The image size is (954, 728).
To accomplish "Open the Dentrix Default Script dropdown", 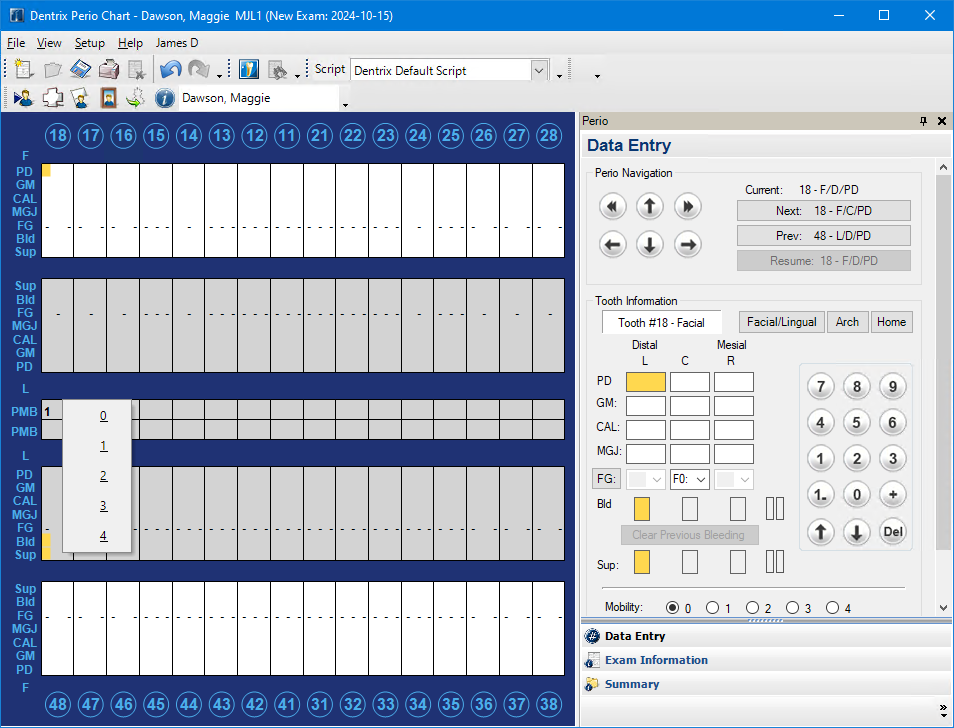I will 539,70.
